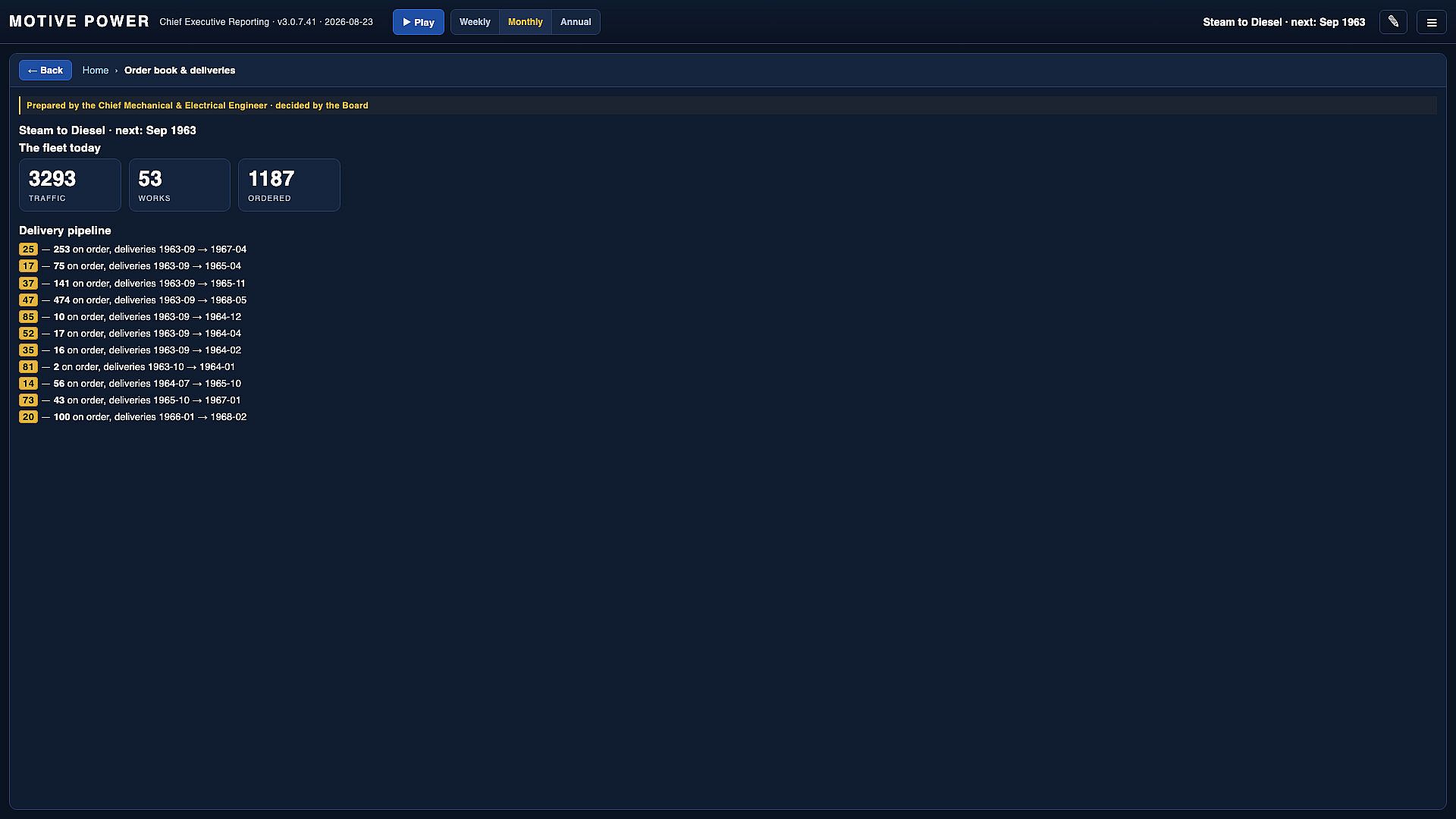Switch to Weekly reporting
1456x819 pixels.
coord(475,22)
